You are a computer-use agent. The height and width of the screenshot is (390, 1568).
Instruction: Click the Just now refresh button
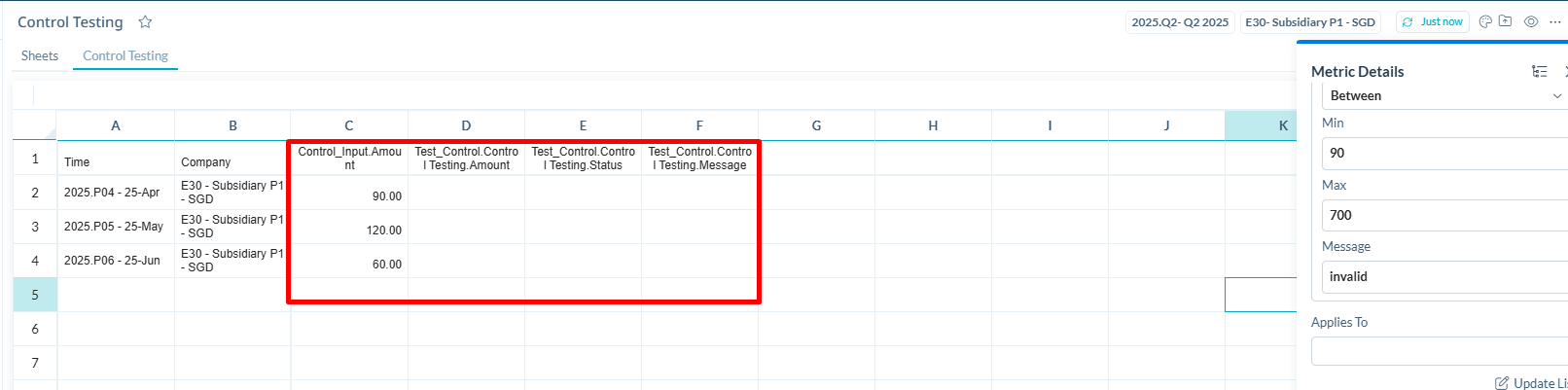pos(1433,21)
